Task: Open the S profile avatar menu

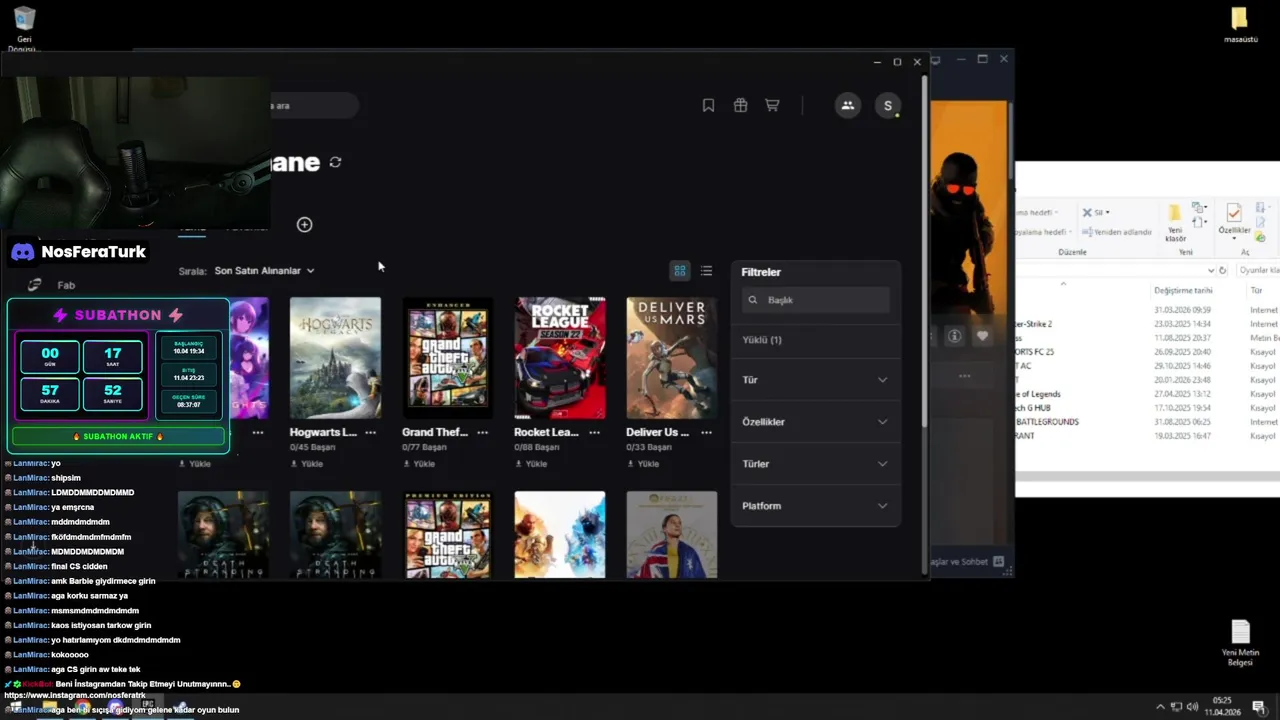Action: [887, 105]
